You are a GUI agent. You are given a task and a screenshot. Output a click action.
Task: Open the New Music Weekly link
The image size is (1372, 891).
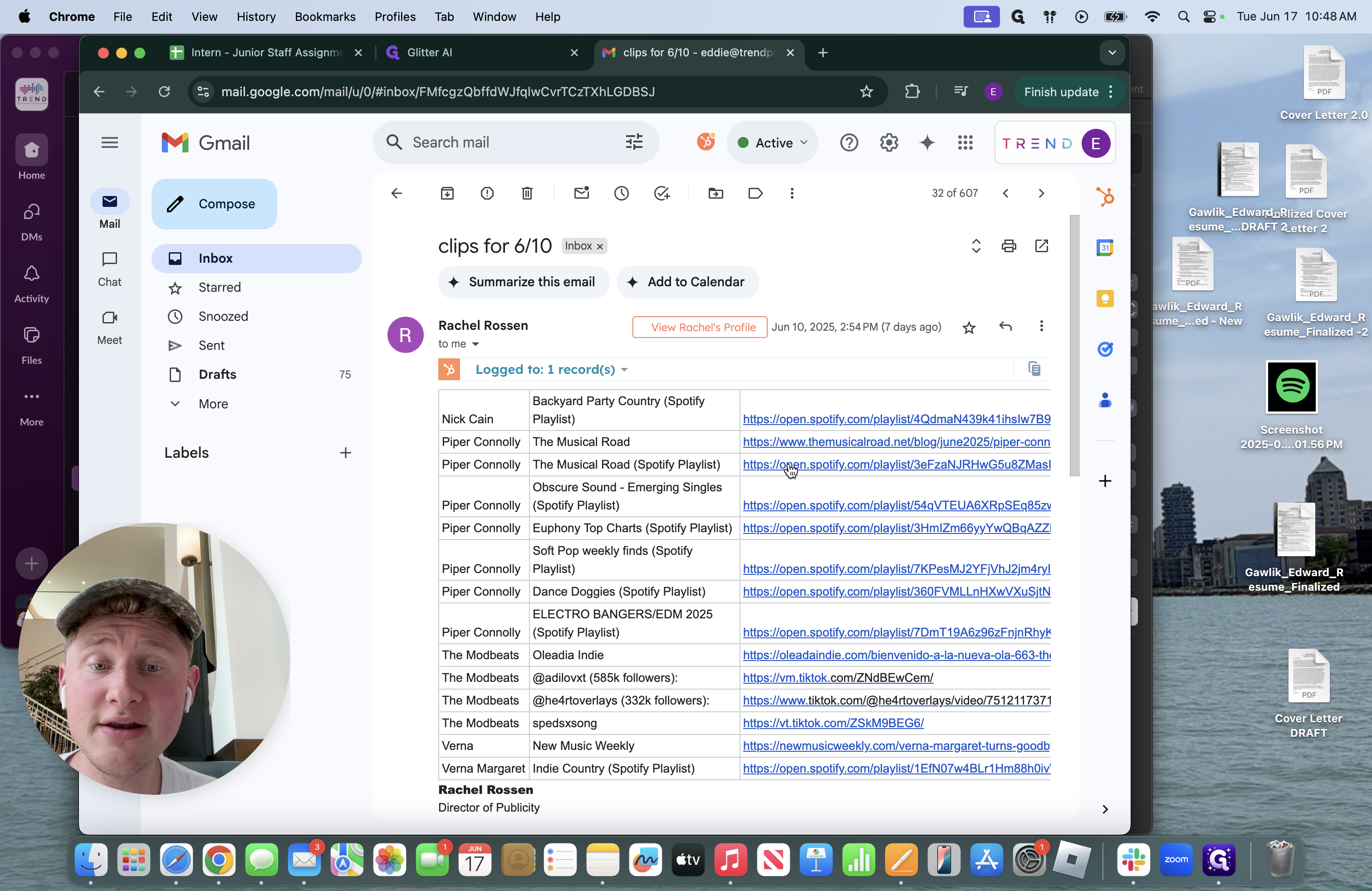[x=897, y=746]
